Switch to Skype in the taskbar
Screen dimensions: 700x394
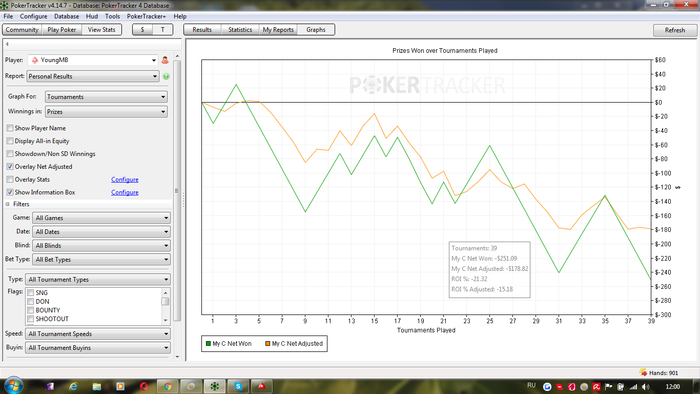click(238, 386)
